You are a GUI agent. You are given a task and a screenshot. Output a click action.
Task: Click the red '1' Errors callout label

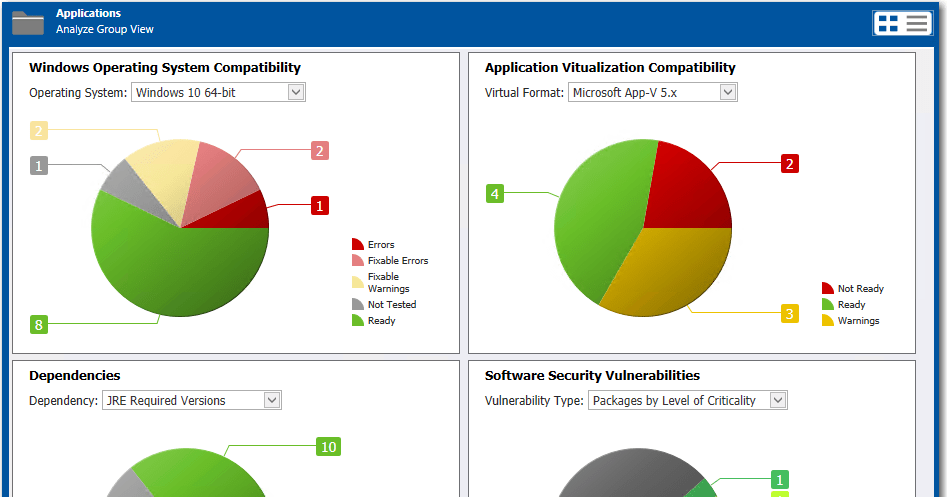(x=320, y=206)
